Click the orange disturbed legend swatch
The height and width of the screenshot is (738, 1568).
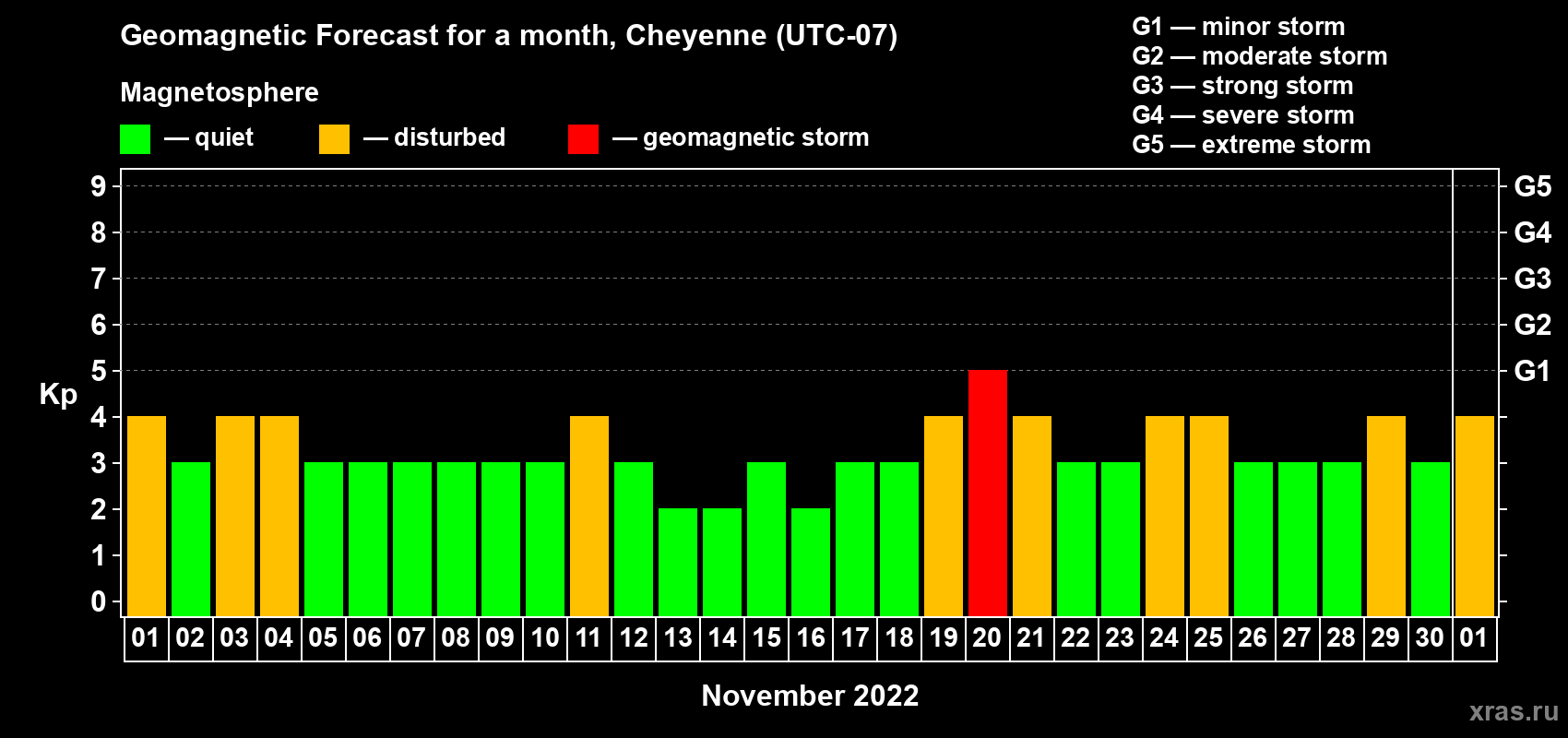[334, 139]
